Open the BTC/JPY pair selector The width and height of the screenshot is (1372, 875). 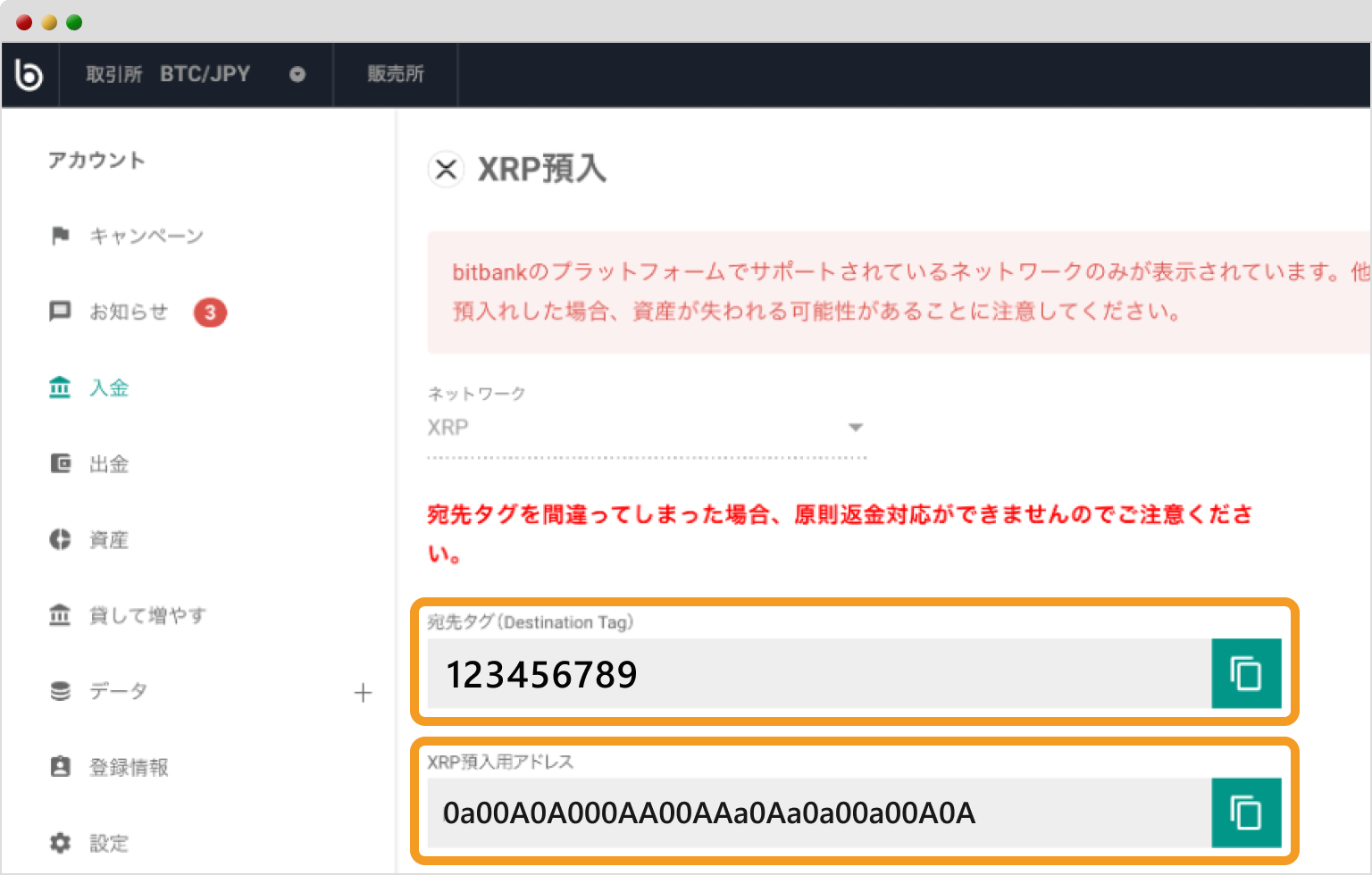[x=297, y=74]
